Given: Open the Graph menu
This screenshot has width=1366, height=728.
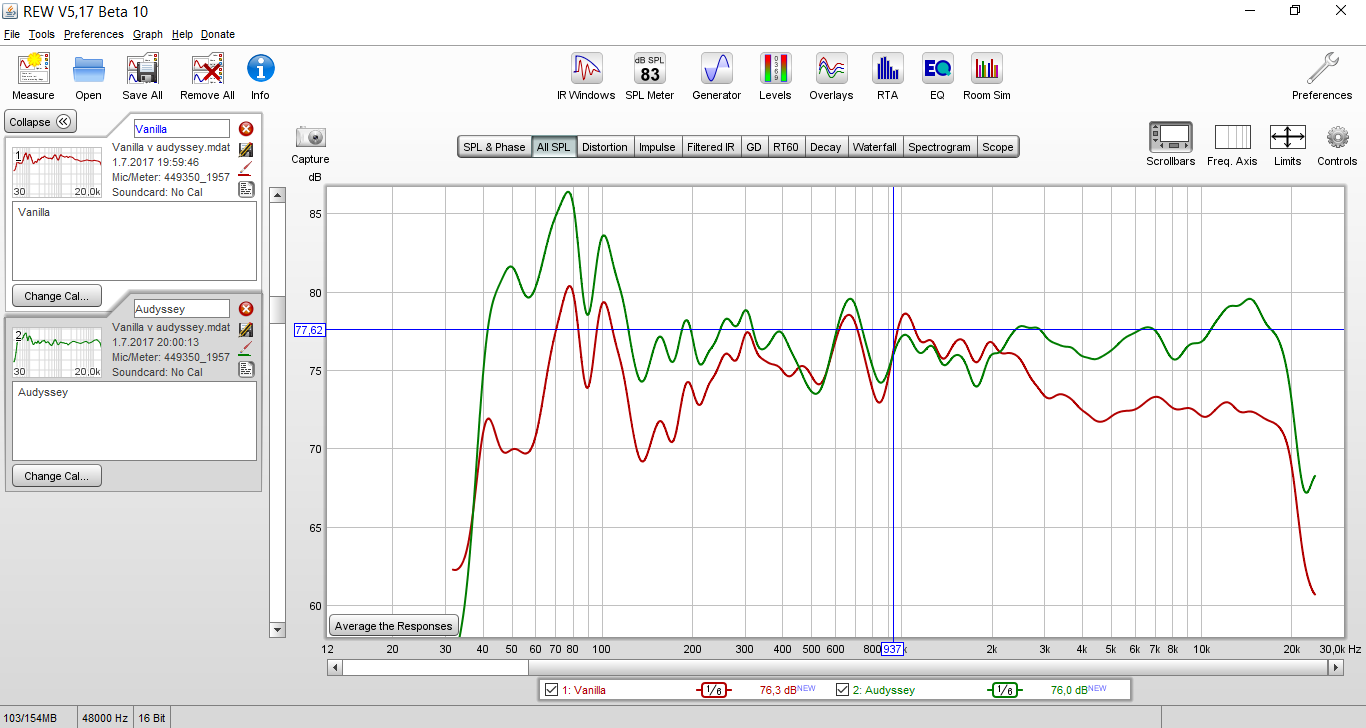Looking at the screenshot, I should (148, 34).
